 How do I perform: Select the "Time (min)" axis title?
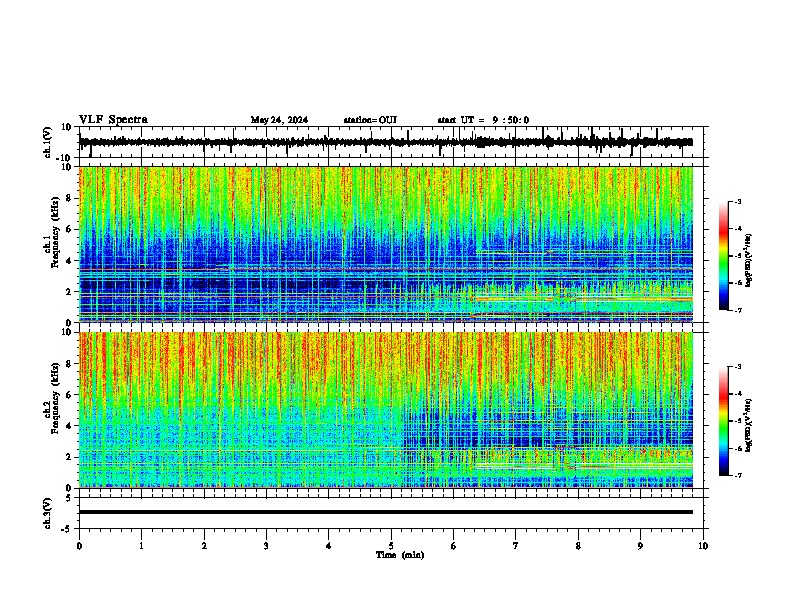(x=400, y=555)
